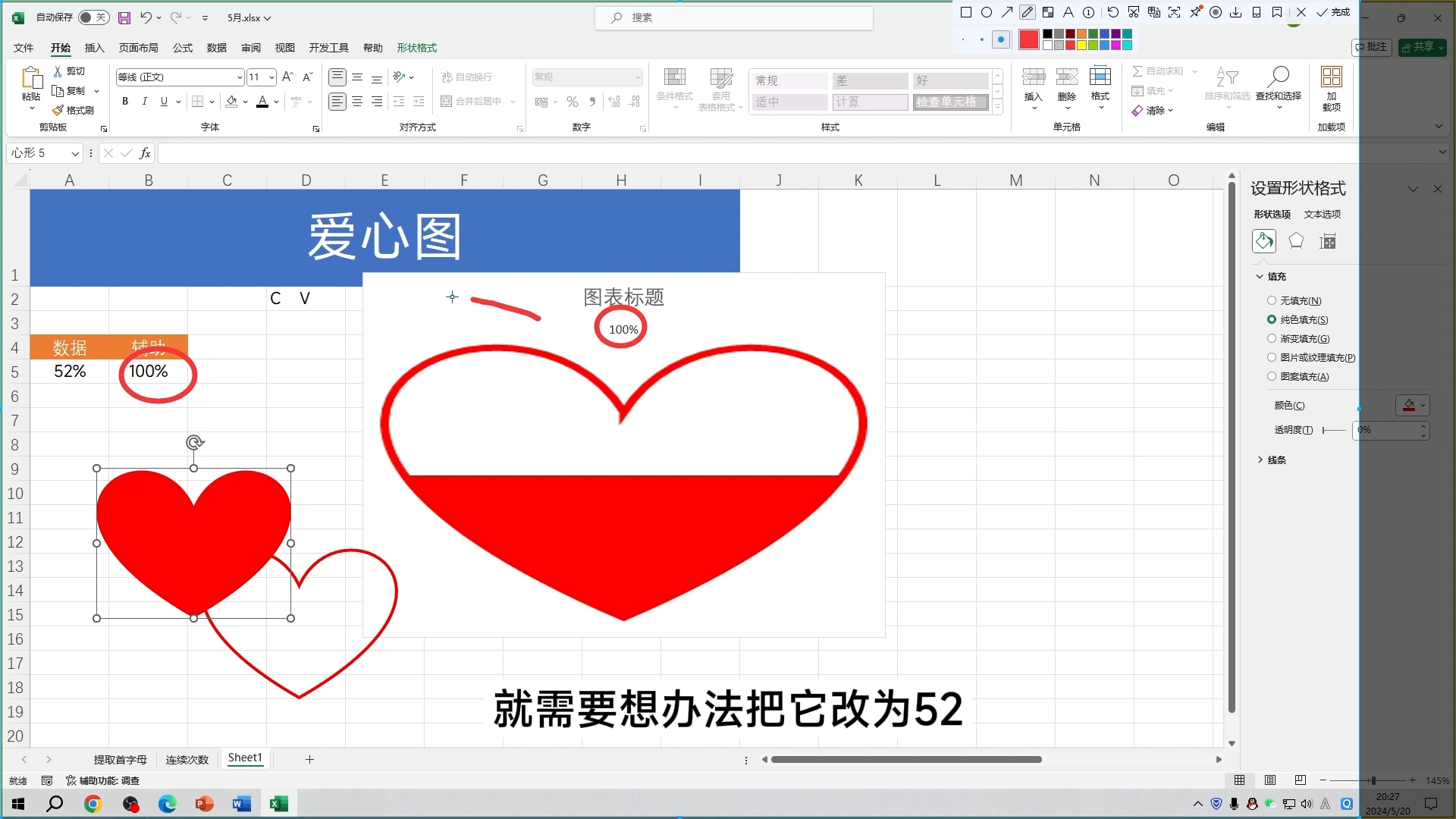The width and height of the screenshot is (1456, 819).
Task: Select the mosaic blur tool
Action: click(1047, 12)
